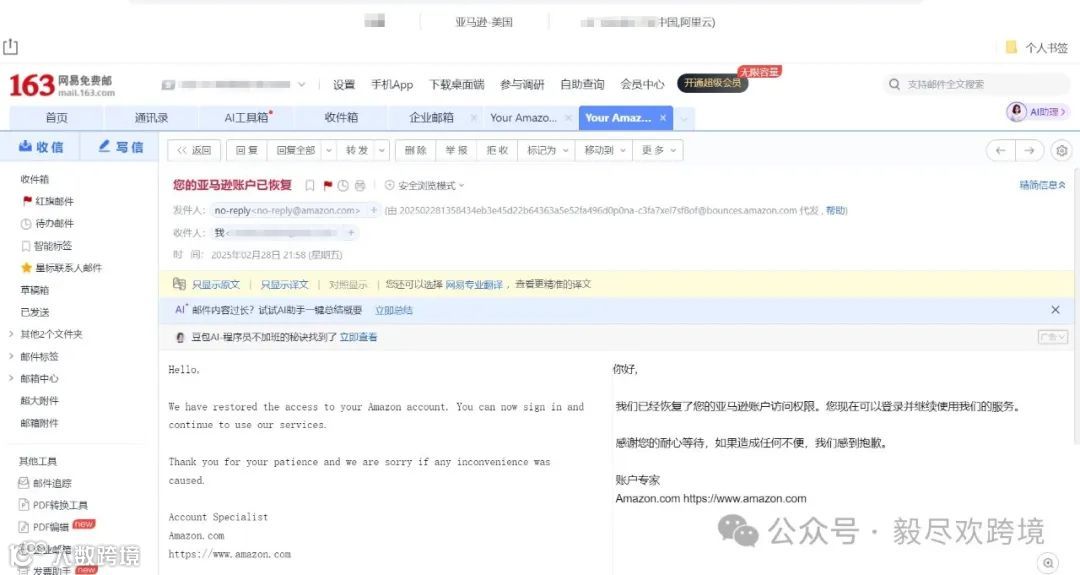Close the 企业邮箱 tab
The width and height of the screenshot is (1080, 575).
tap(473, 118)
